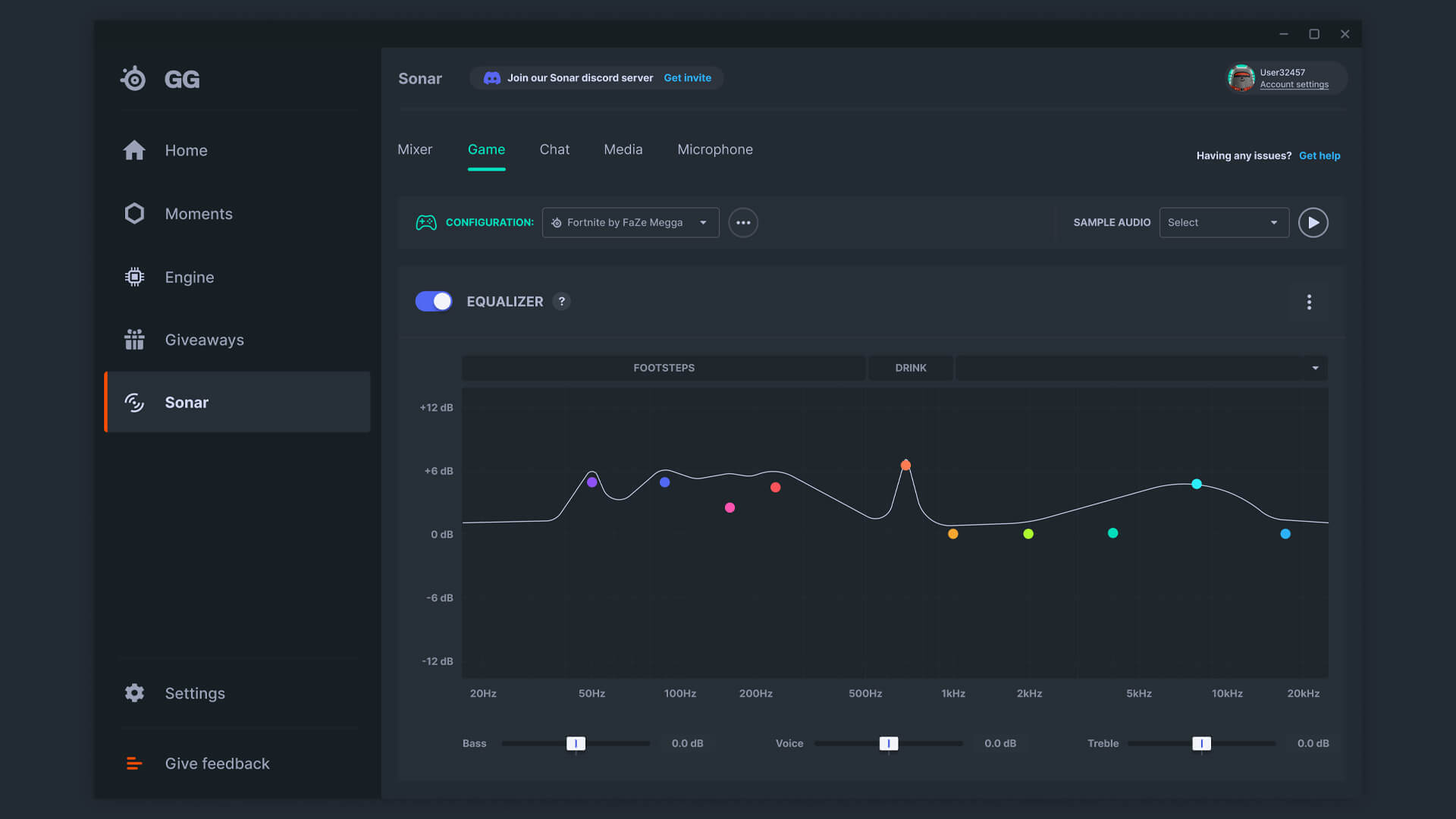Image resolution: width=1456 pixels, height=819 pixels.
Task: Click the Get invite Discord link
Action: 687,78
